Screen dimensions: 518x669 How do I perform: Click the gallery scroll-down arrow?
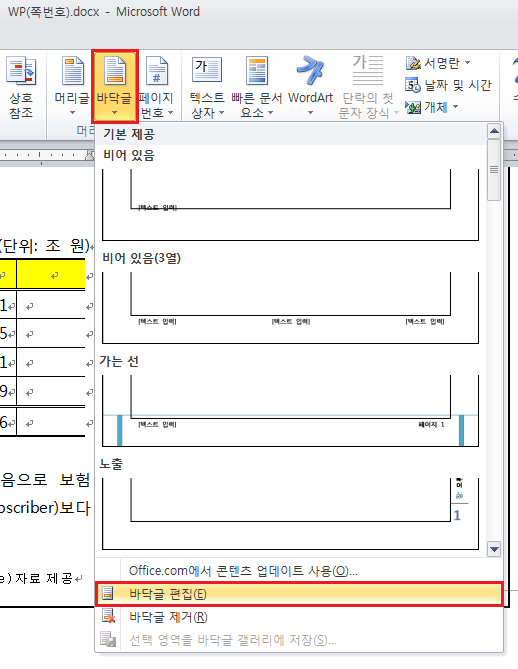(494, 549)
